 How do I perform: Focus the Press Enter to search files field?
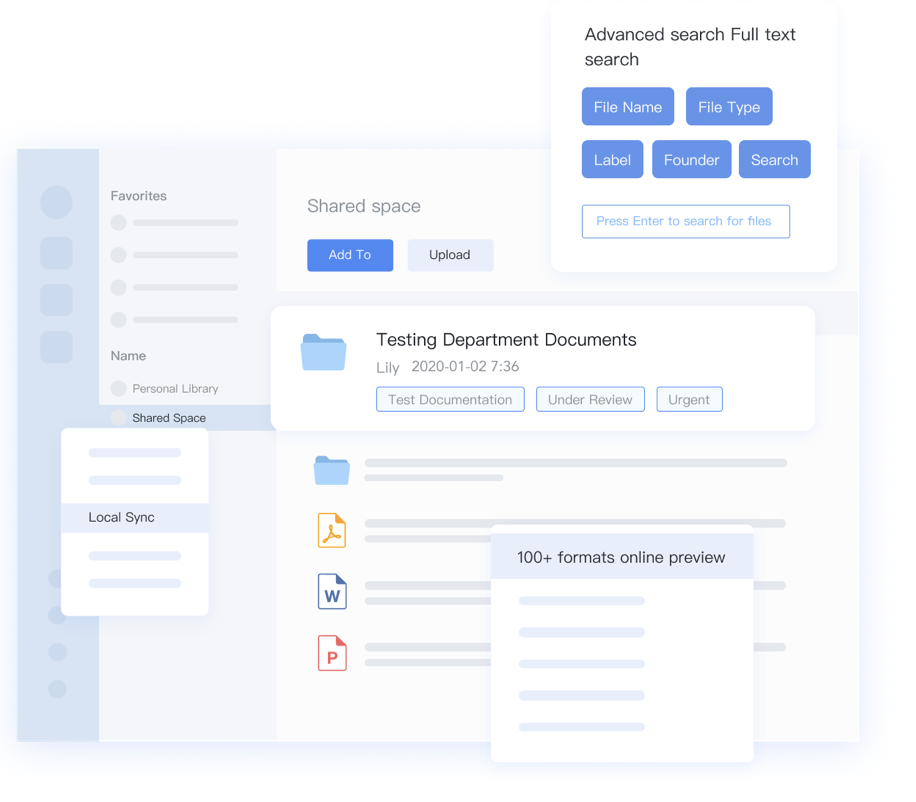click(x=685, y=221)
